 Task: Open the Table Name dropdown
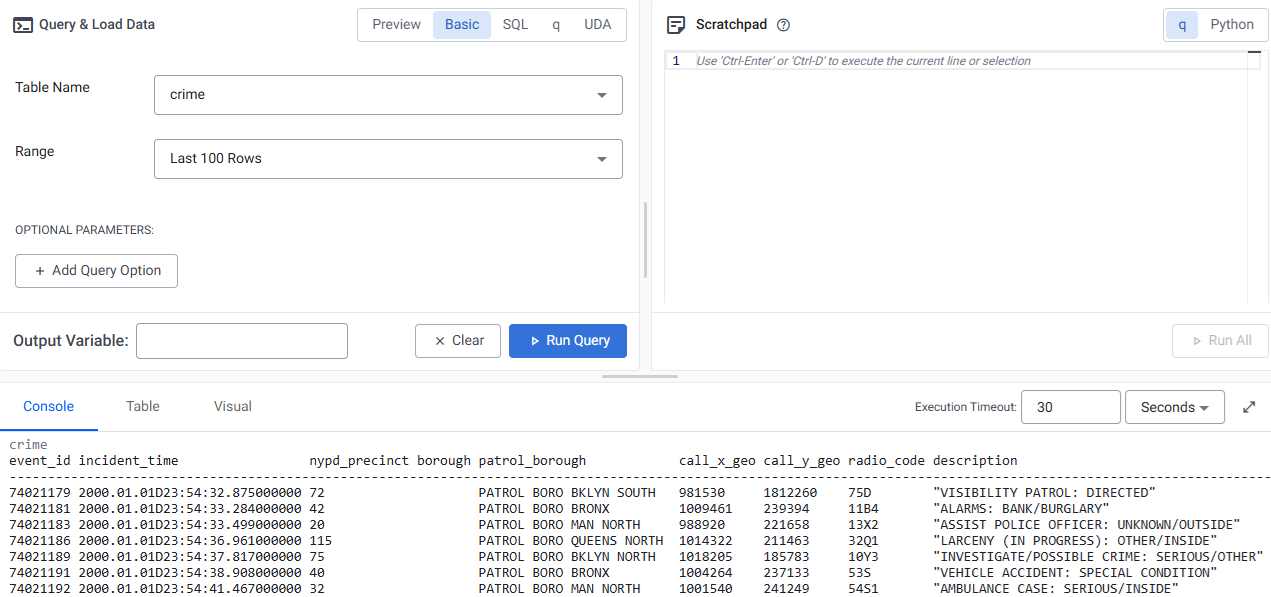pyautogui.click(x=601, y=94)
